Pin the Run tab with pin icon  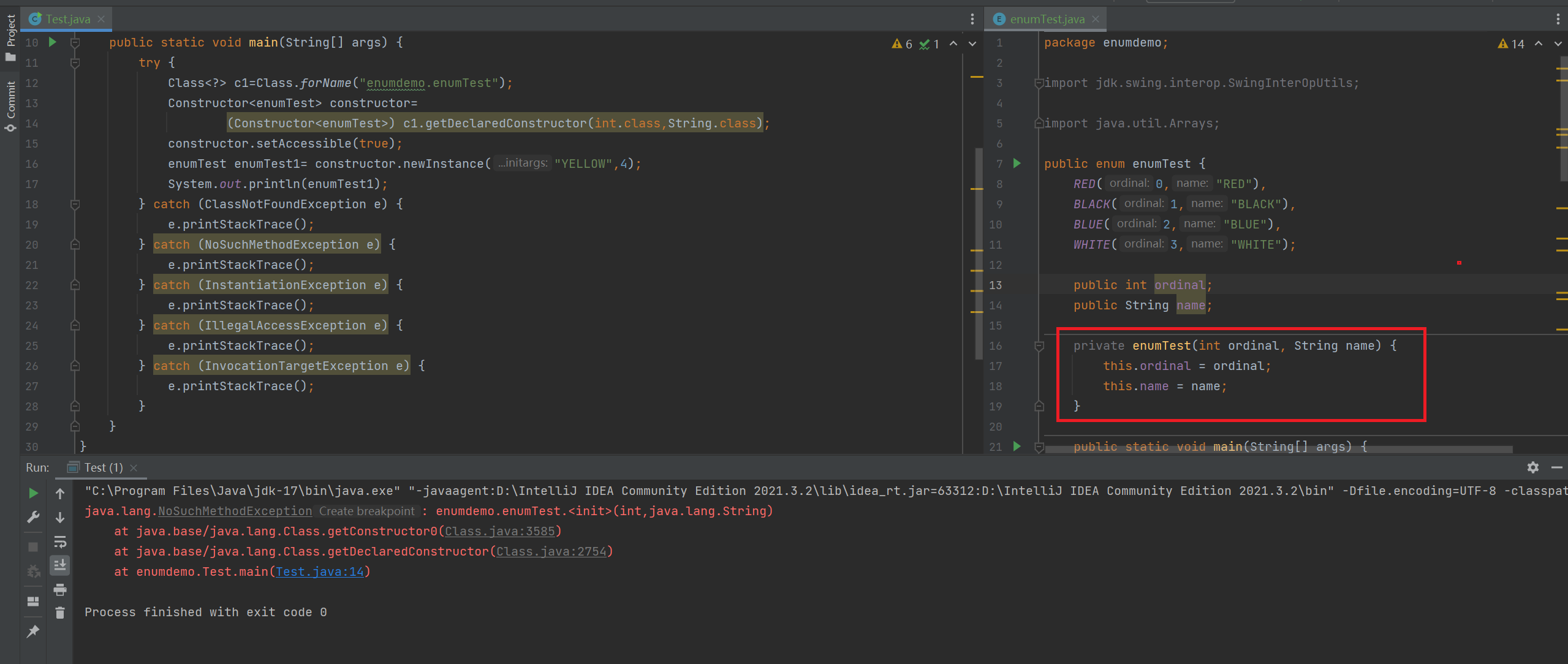(x=33, y=632)
